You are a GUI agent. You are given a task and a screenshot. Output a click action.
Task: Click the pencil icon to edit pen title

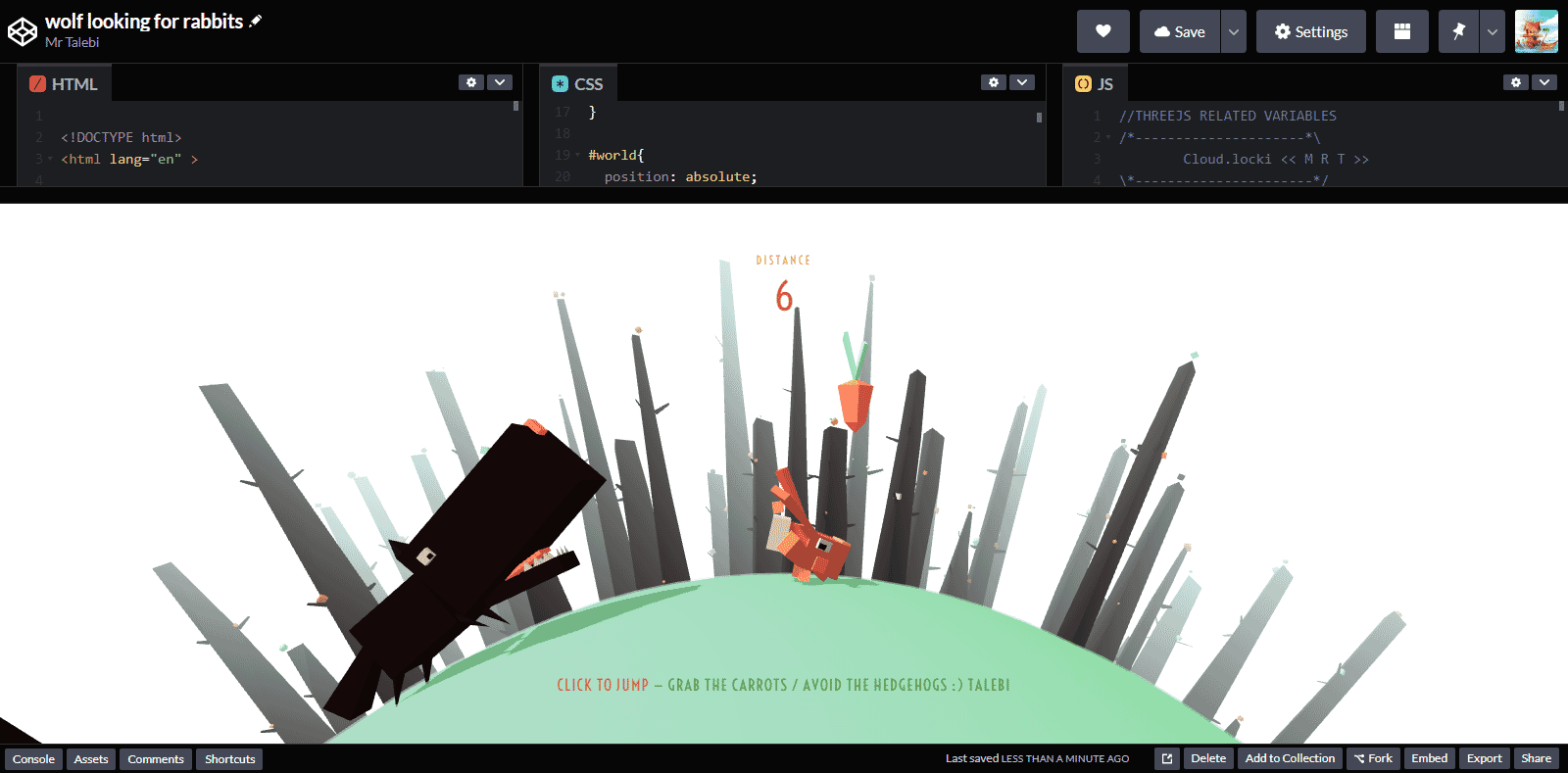coord(256,21)
